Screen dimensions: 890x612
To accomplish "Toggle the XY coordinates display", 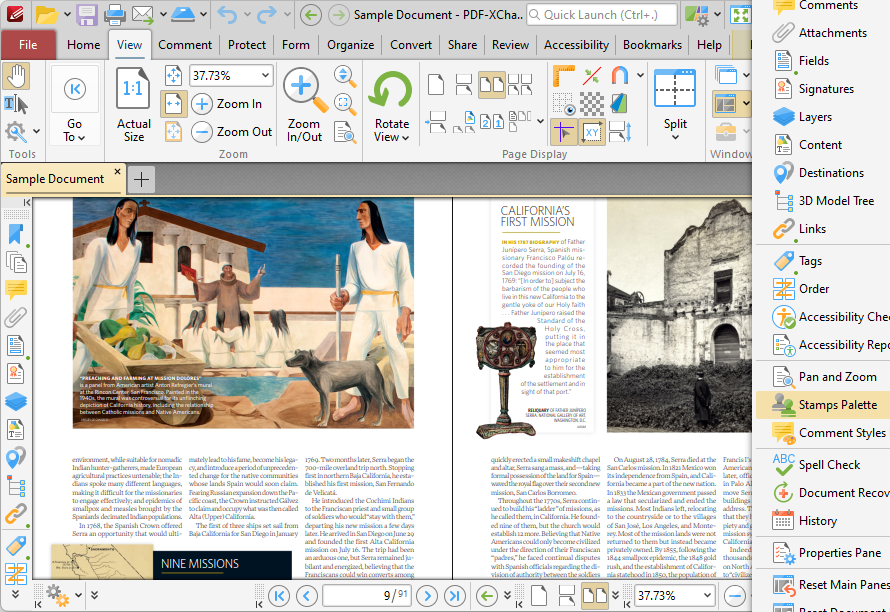I will (591, 132).
